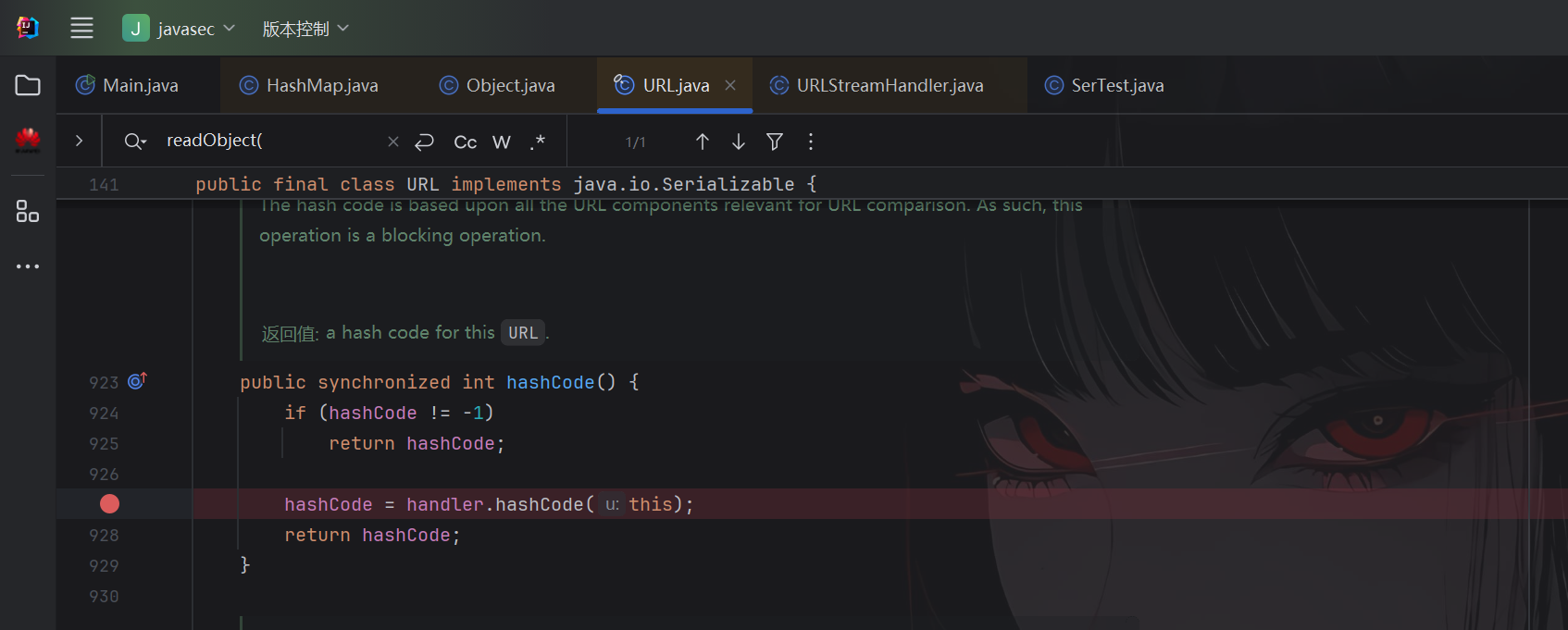Click 'return hashCode;' on line 928
This screenshot has width=1568, height=630.
click(372, 535)
